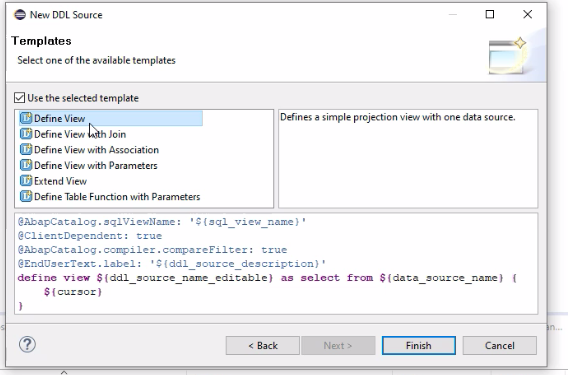568x375 pixels.
Task: Uncheck Use the selected template
Action: coord(20,98)
